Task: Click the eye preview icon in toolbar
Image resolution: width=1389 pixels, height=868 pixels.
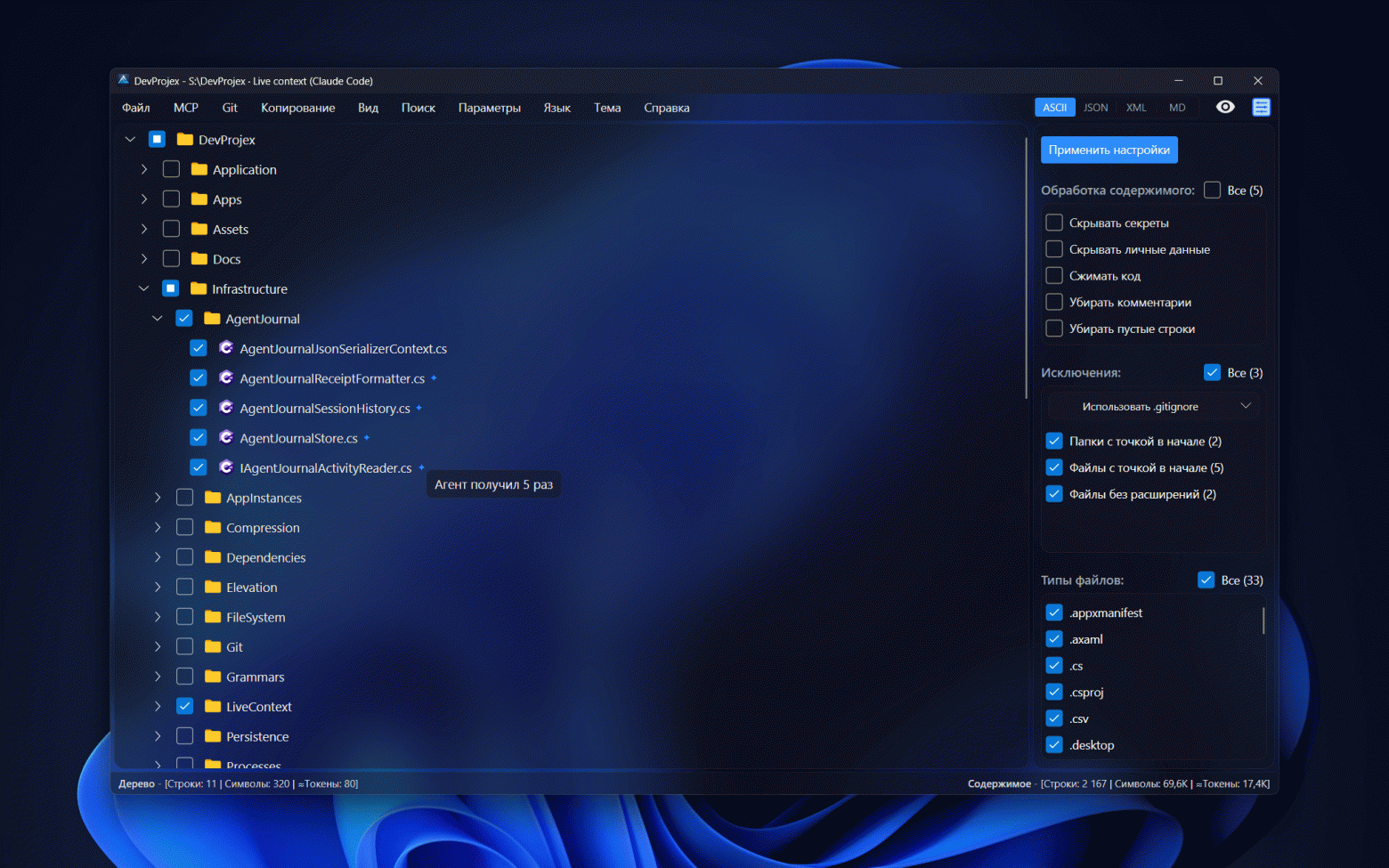Action: (1225, 107)
